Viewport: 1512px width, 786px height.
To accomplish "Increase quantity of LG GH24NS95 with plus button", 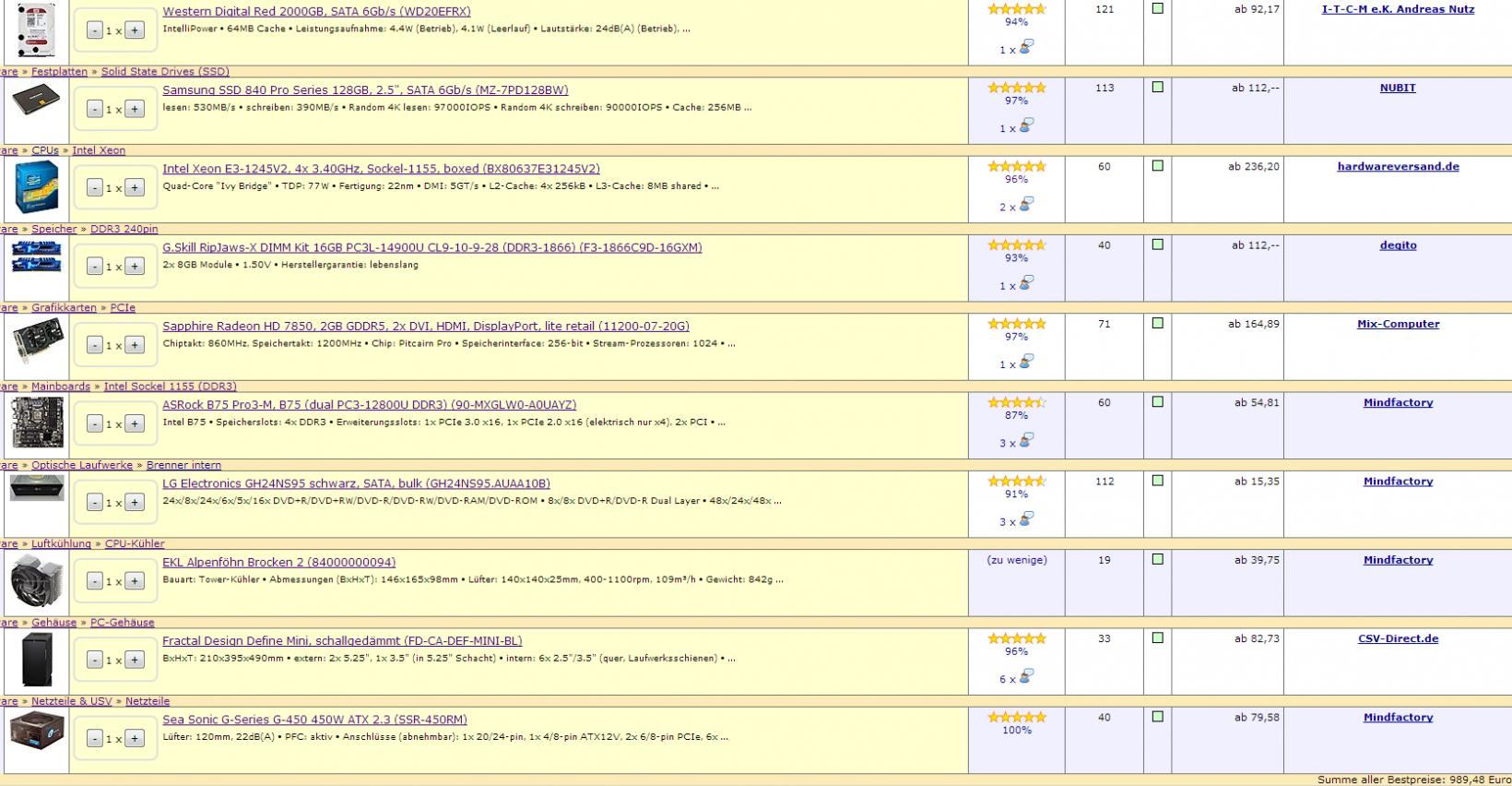I will (135, 503).
